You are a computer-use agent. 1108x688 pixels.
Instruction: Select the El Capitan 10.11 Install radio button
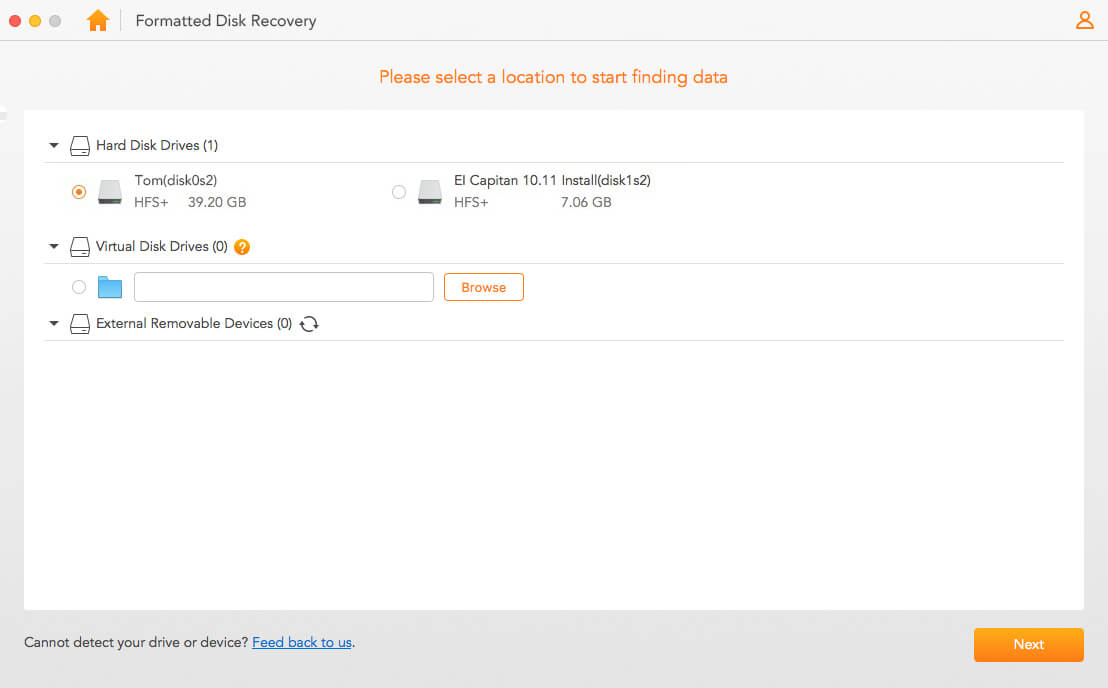399,192
